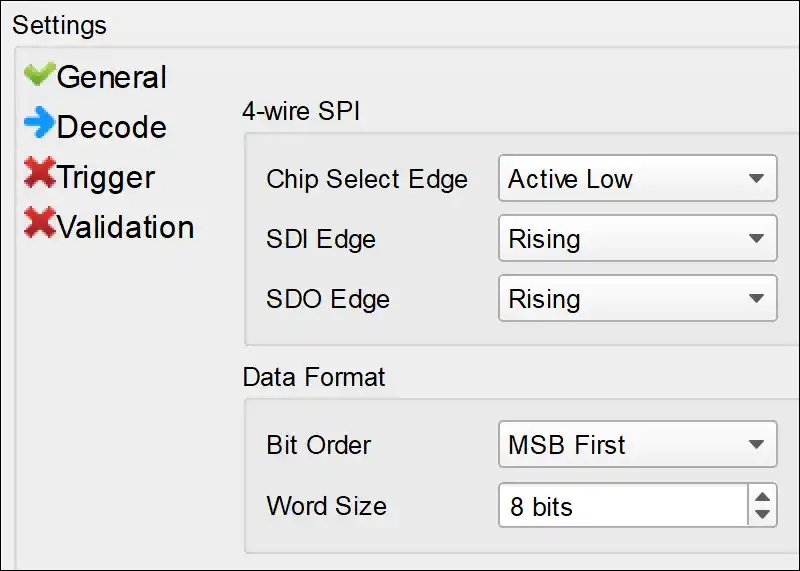Click the green checkmark icon beside General
This screenshot has width=800, height=571.
[x=39, y=75]
